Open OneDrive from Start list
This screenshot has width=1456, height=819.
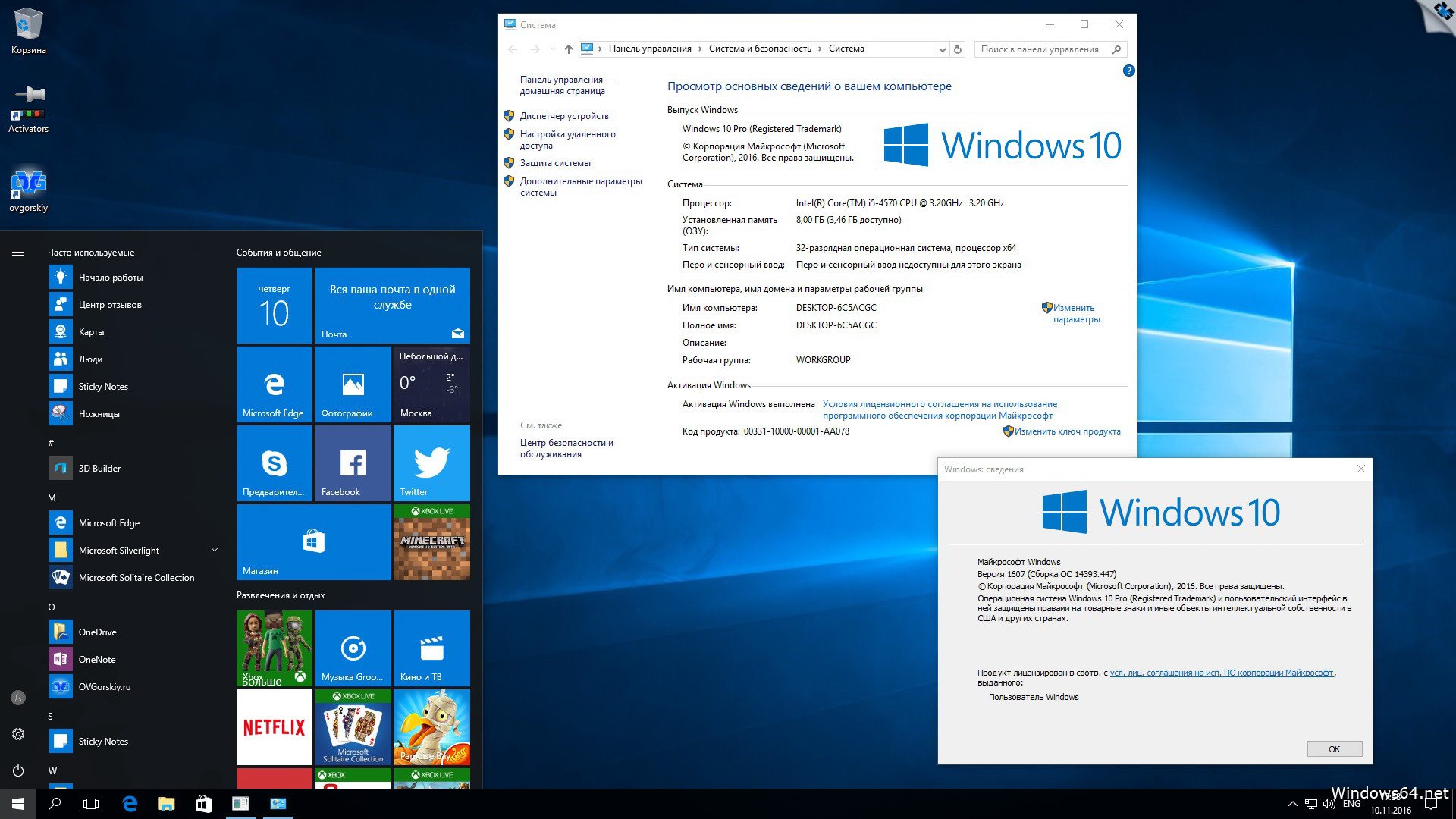[133, 632]
